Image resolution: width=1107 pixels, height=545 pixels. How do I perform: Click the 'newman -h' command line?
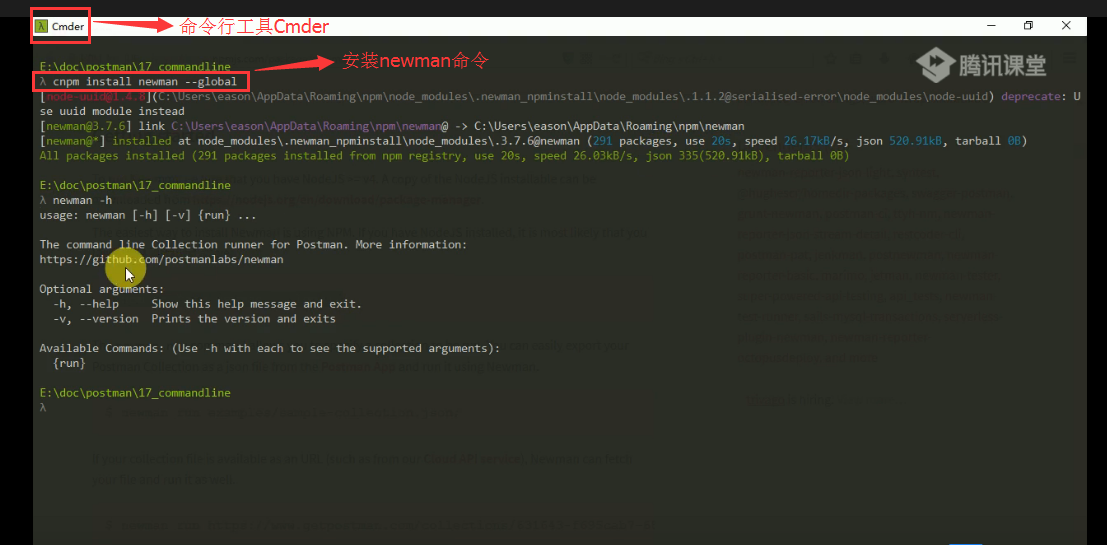click(x=76, y=200)
